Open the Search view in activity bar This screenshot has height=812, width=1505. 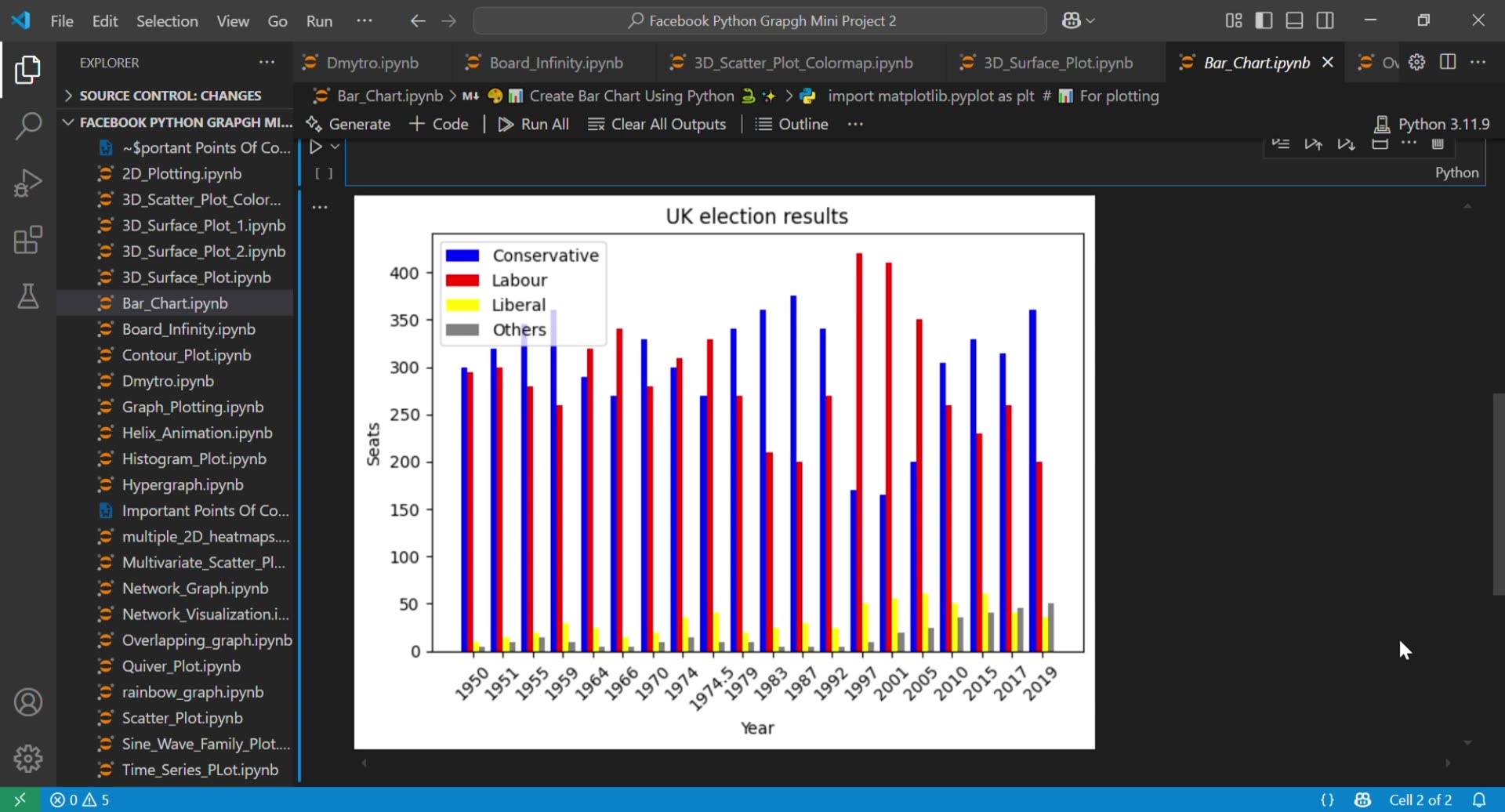tap(28, 125)
